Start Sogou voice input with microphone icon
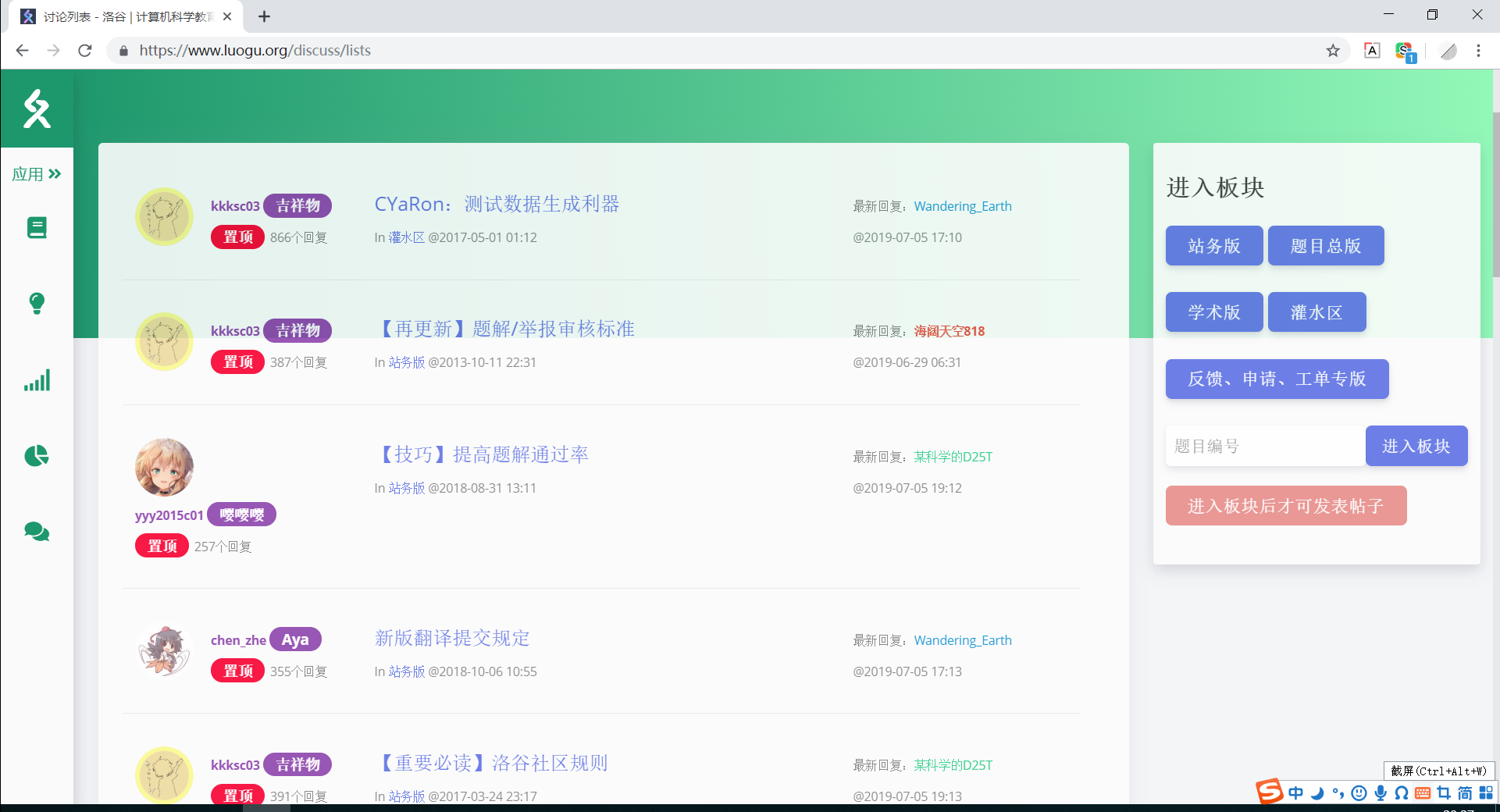Viewport: 1500px width, 812px height. 1381,793
